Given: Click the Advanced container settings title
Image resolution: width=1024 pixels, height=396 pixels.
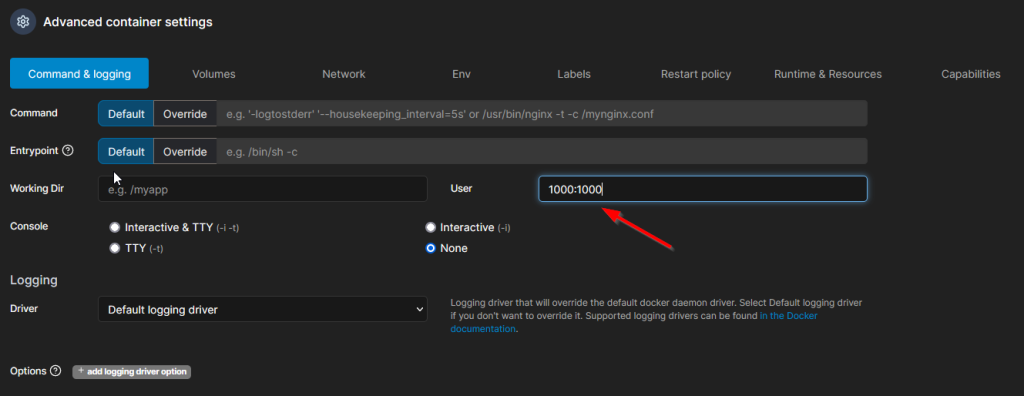Looking at the screenshot, I should (128, 22).
